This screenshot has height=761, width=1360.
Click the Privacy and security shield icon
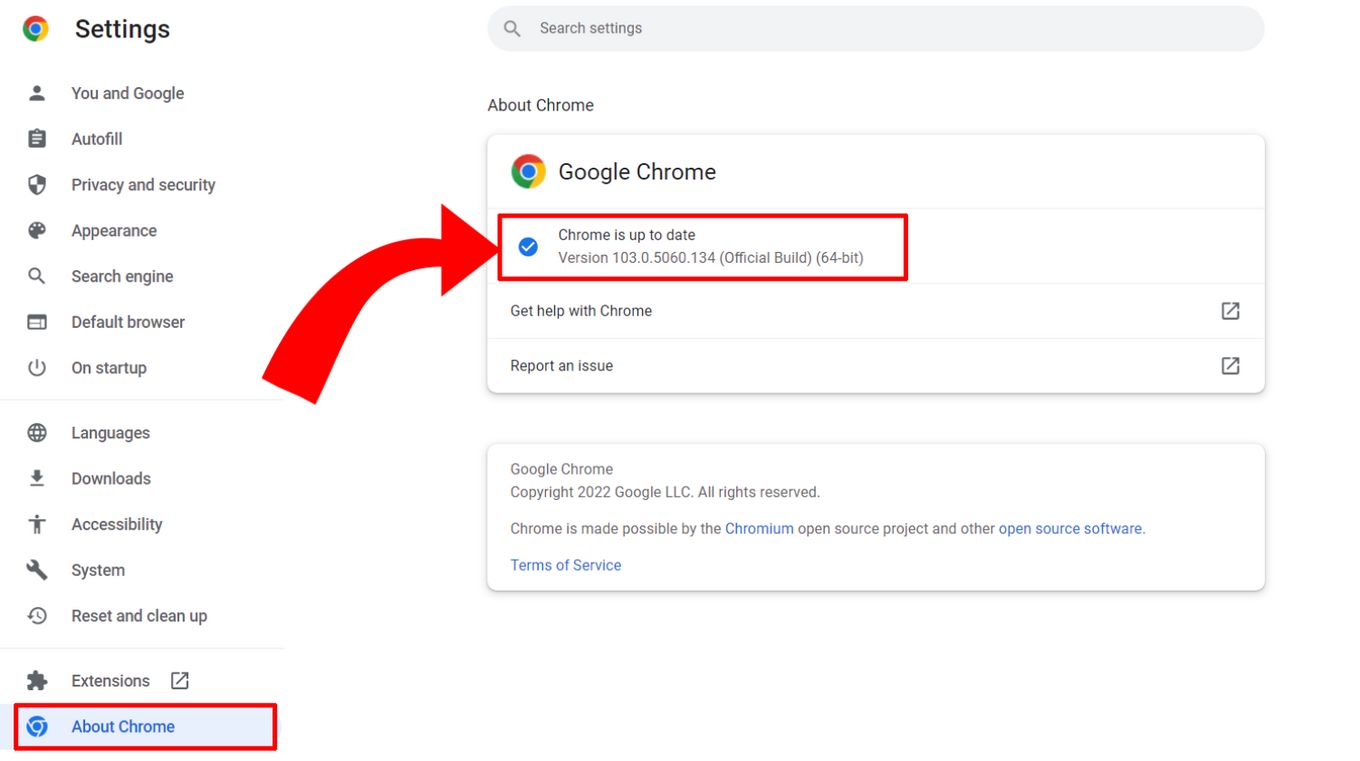point(37,184)
